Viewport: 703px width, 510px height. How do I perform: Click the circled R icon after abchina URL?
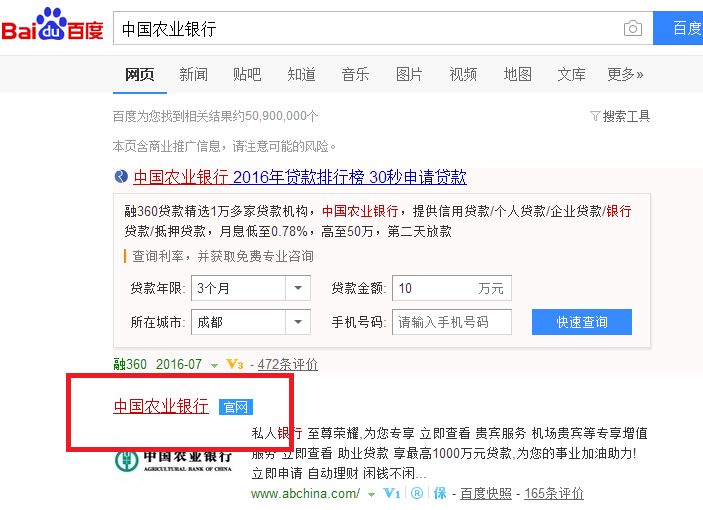pos(416,494)
